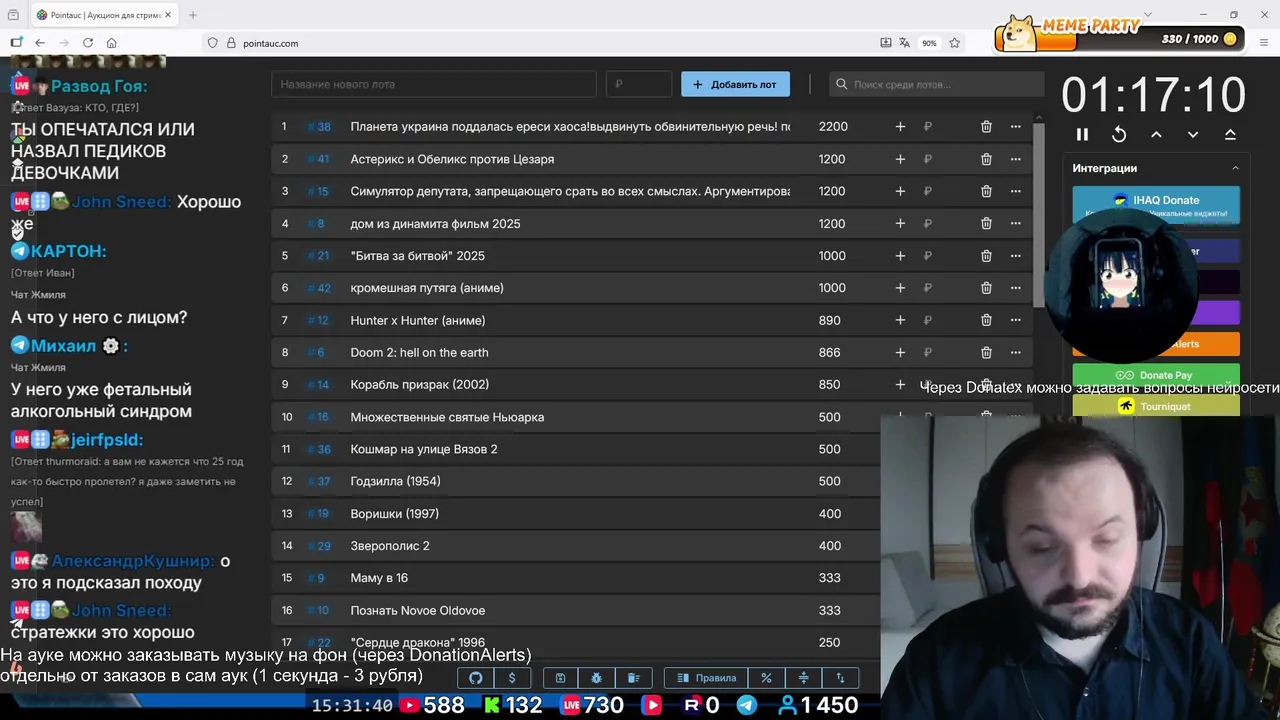Image resolution: width=1280 pixels, height=720 pixels.
Task: Add points to Doom 2 lot
Action: click(x=900, y=352)
